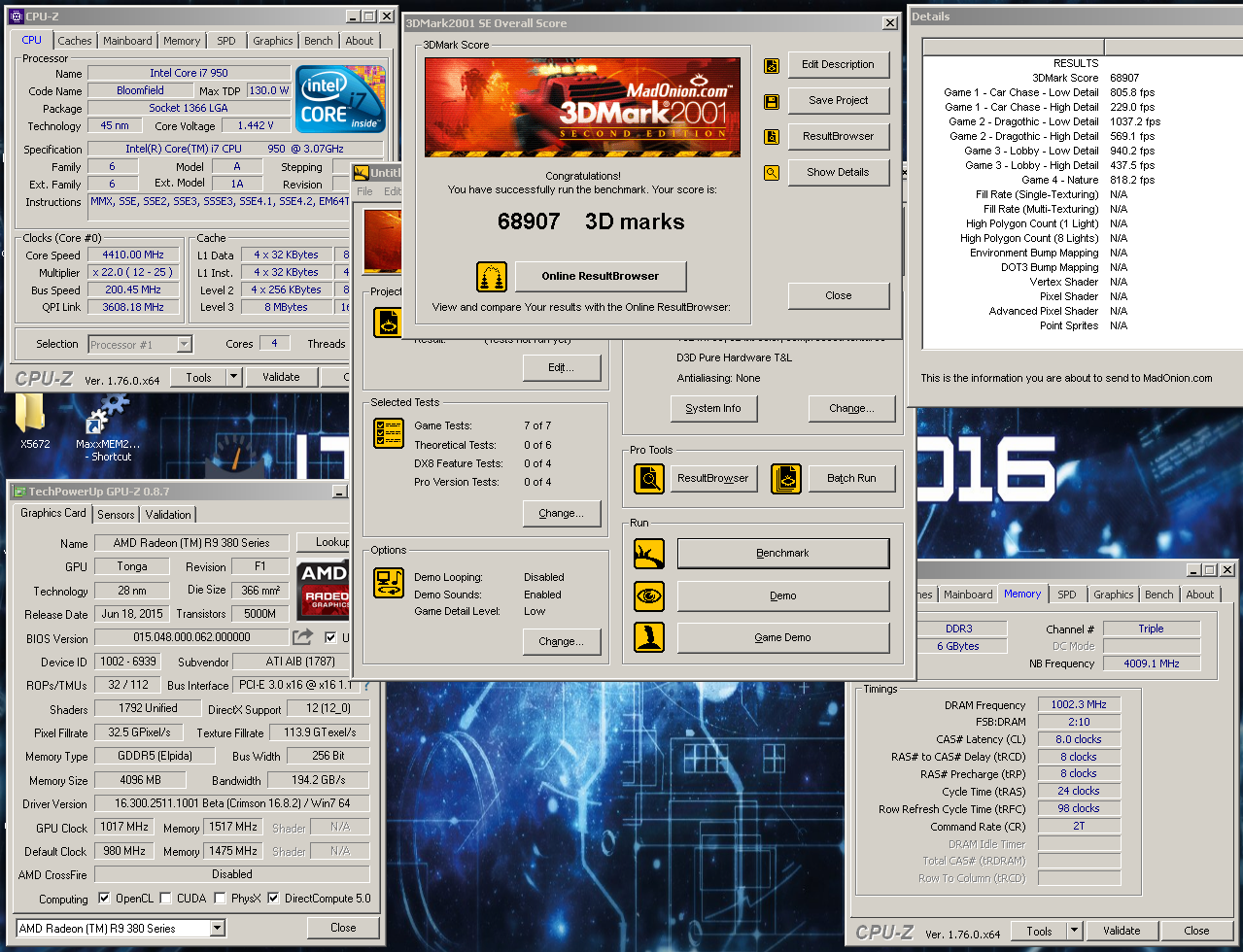Click the Batch Run icon
The width and height of the screenshot is (1243, 952).
pos(786,479)
